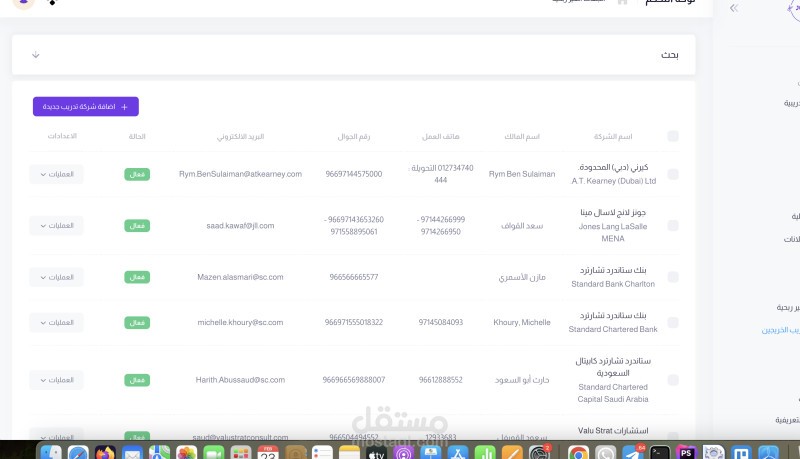Open Calendar from the dock
The height and width of the screenshot is (459, 800).
click(268, 453)
